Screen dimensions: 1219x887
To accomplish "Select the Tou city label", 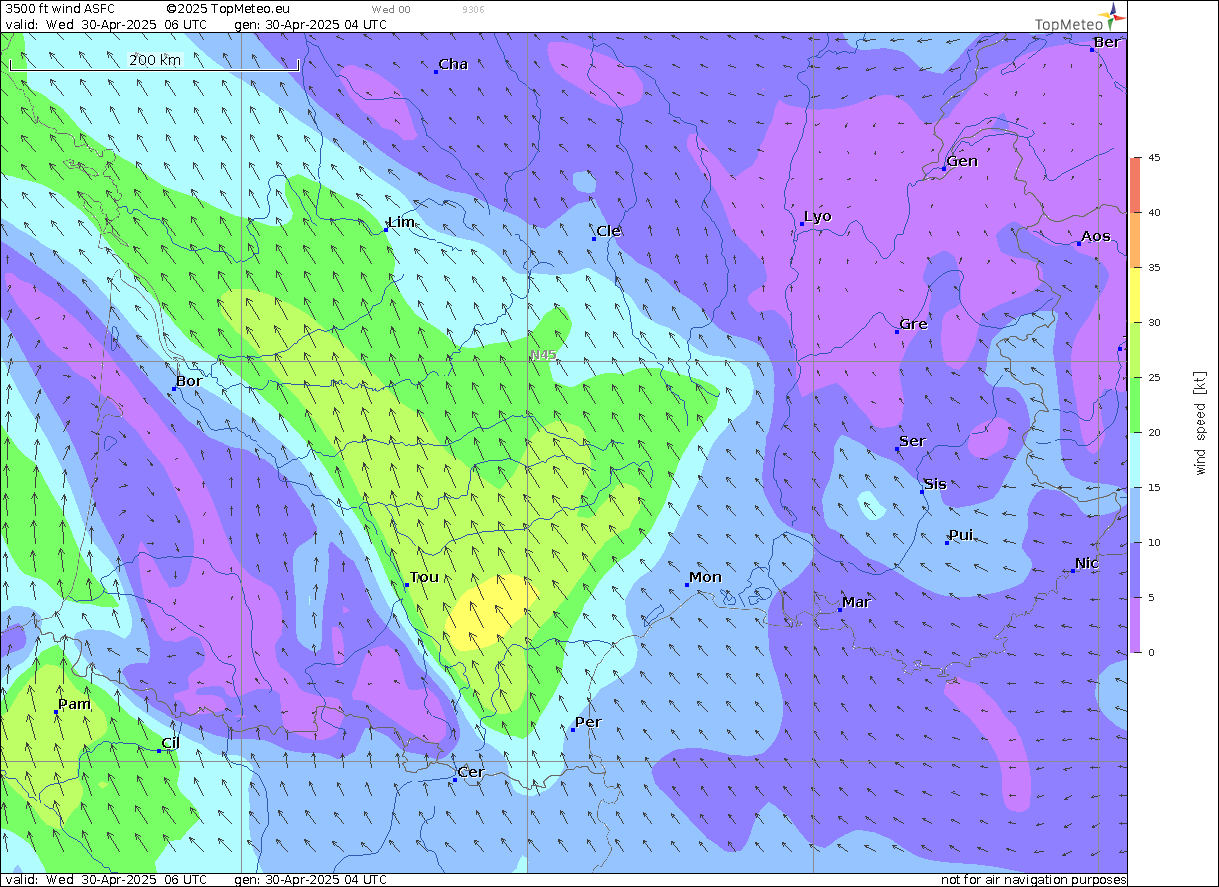I will (x=424, y=577).
